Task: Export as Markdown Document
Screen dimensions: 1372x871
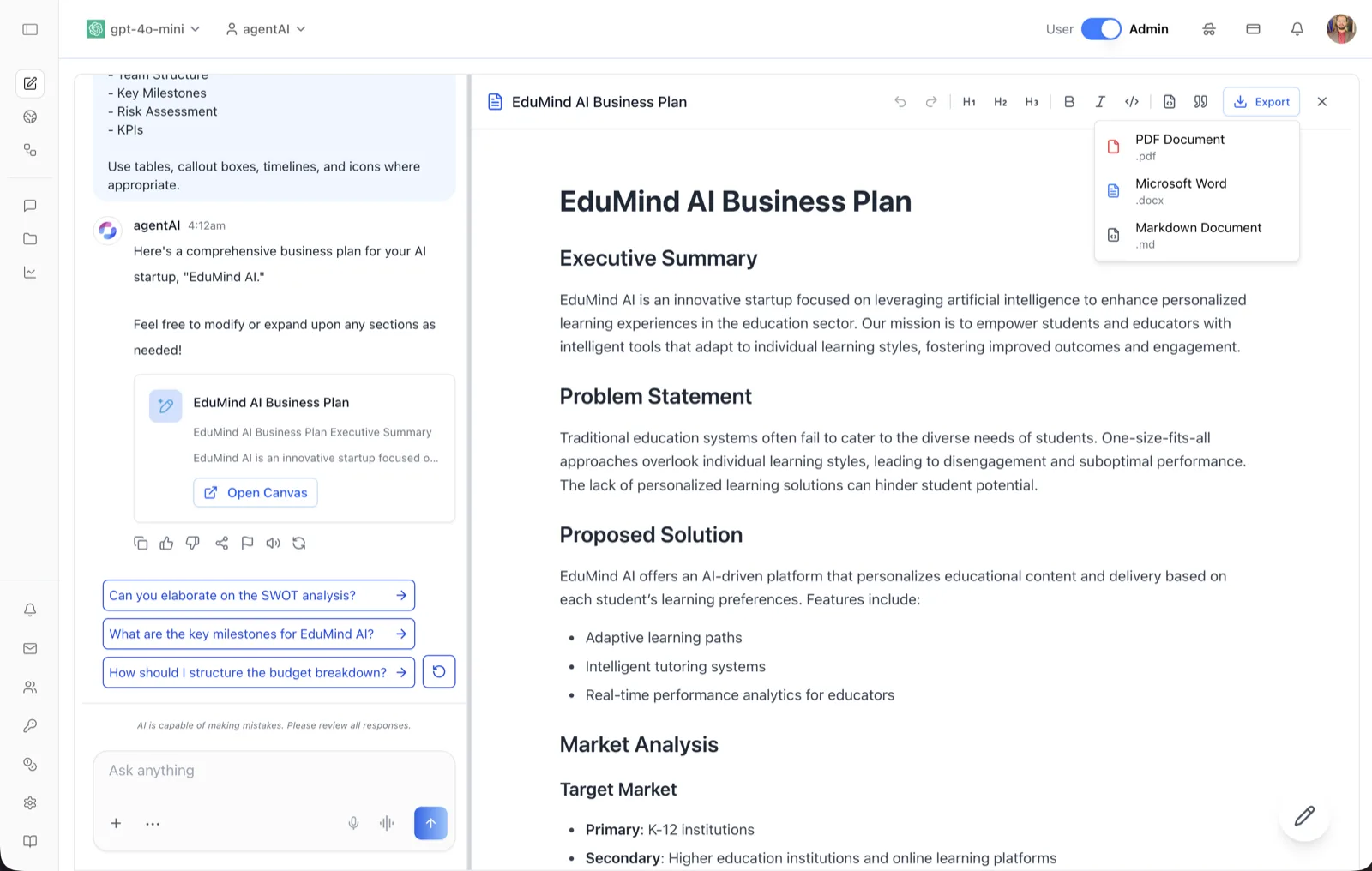Action: click(x=1197, y=235)
